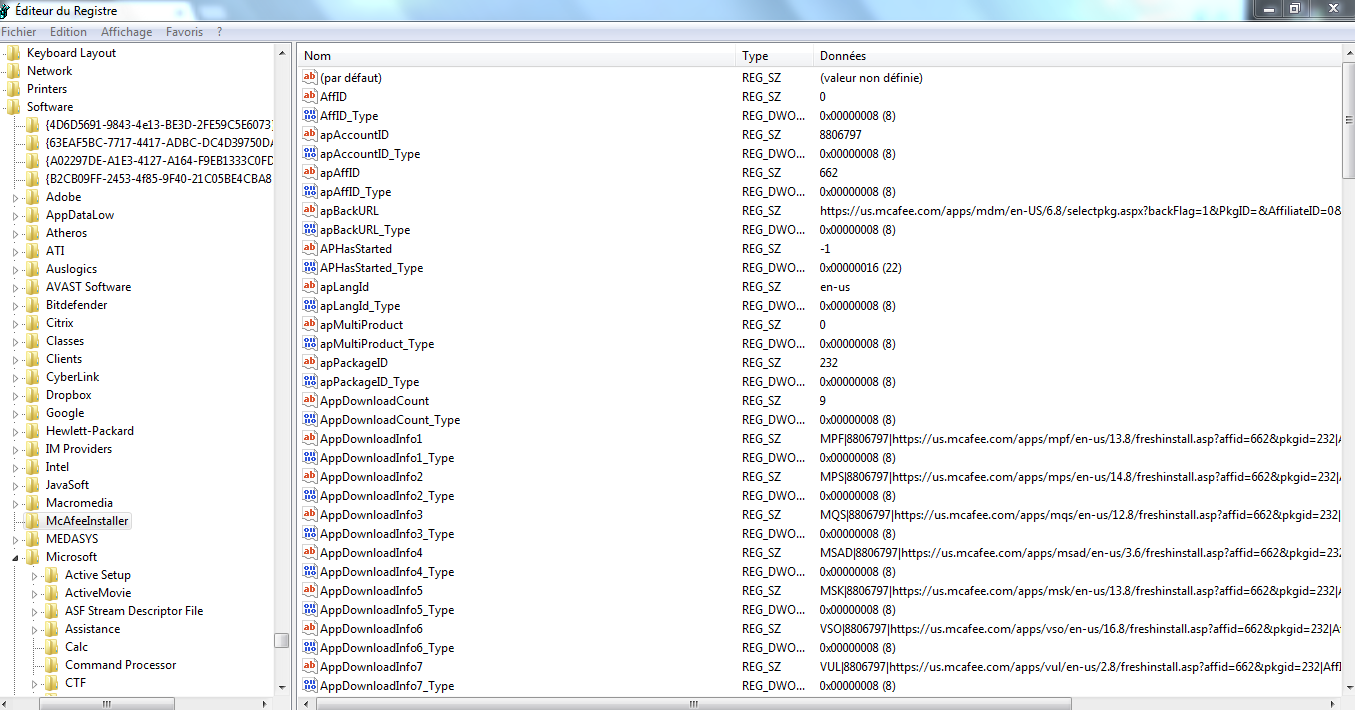Screen dimensions: 1355x710
Task: Click the DWORD icon of apAccountID_Type
Action: 310,153
